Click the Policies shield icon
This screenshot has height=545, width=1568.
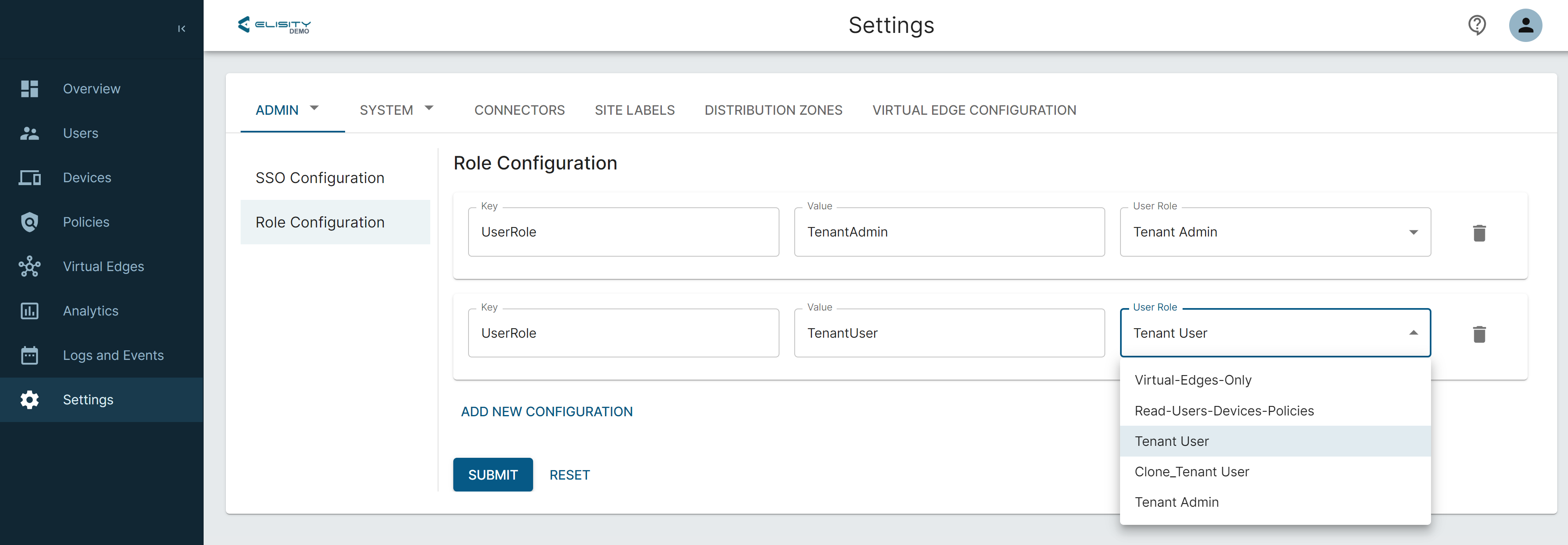(x=29, y=222)
